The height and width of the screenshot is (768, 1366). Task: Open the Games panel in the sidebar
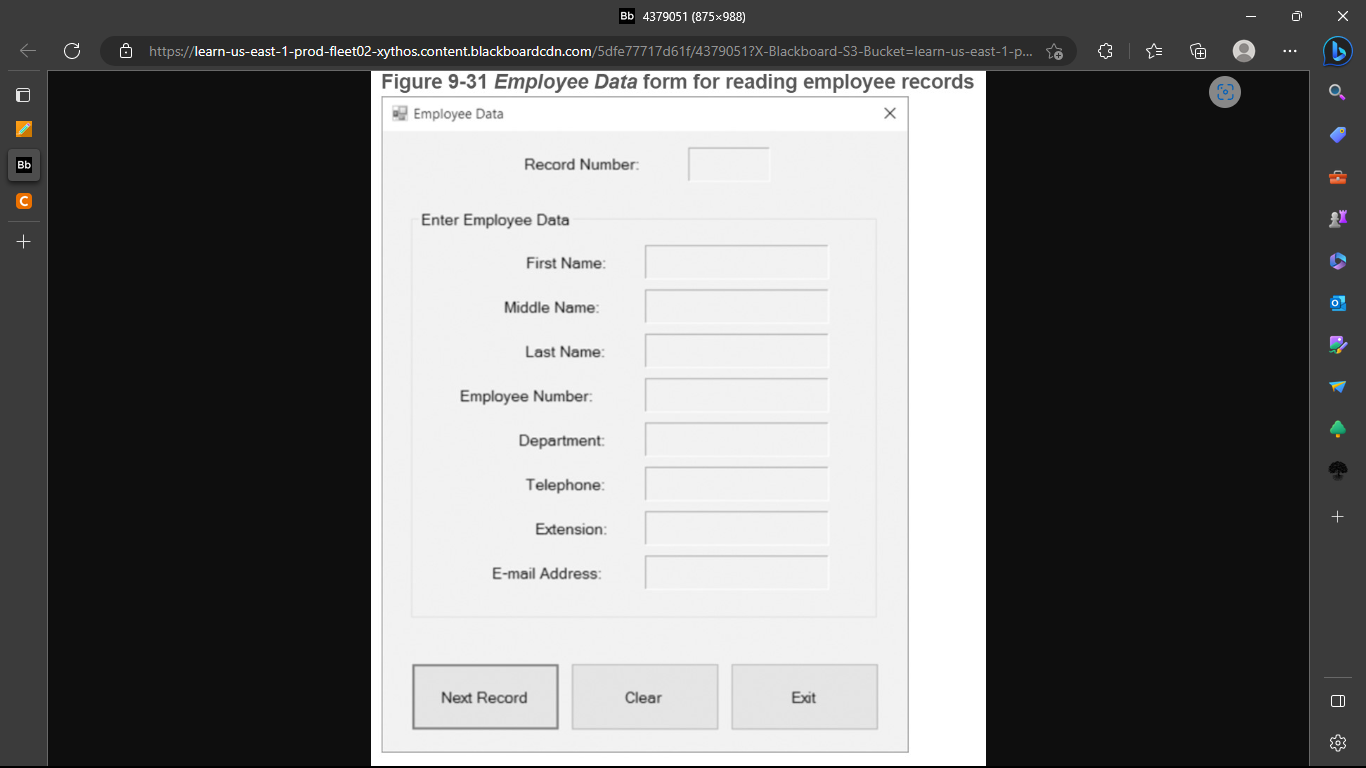click(1337, 218)
